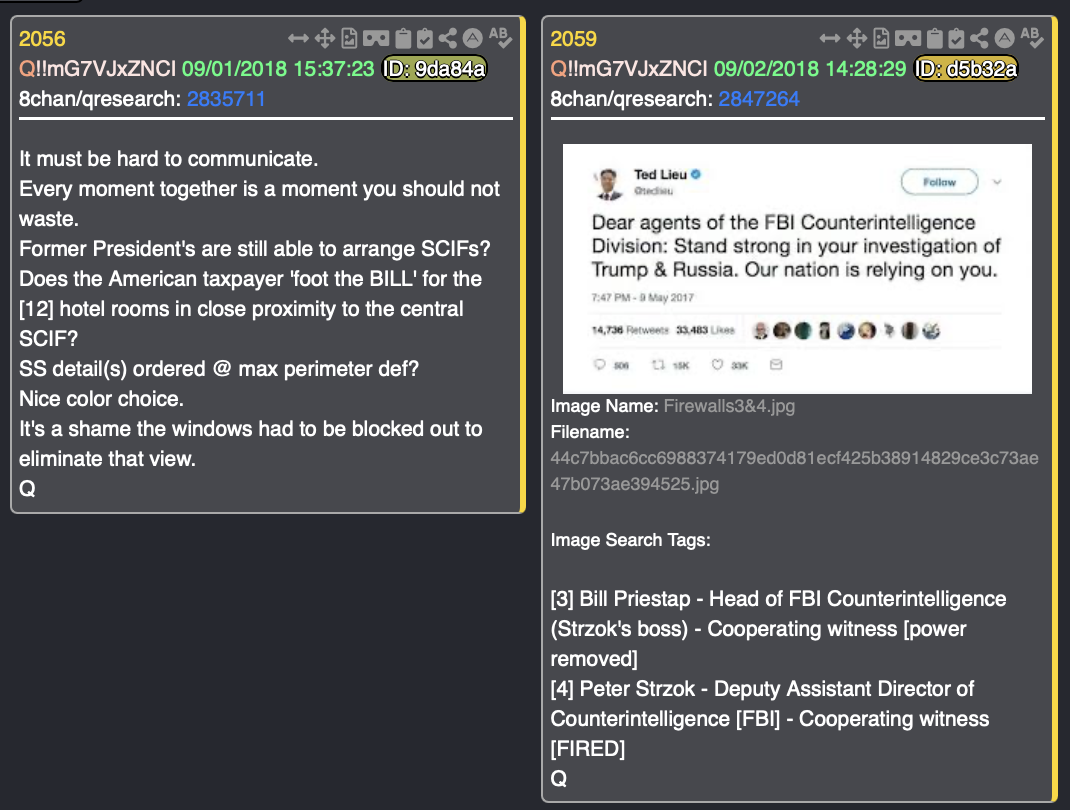Click the VR goggles icon on post 2056

pos(376,38)
